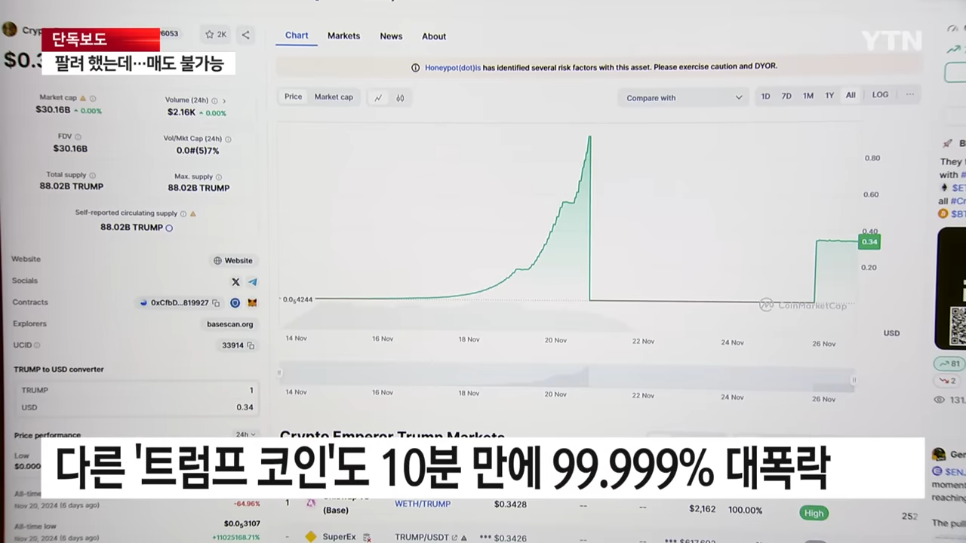Copy the UCID 33914 value

[x=251, y=346]
